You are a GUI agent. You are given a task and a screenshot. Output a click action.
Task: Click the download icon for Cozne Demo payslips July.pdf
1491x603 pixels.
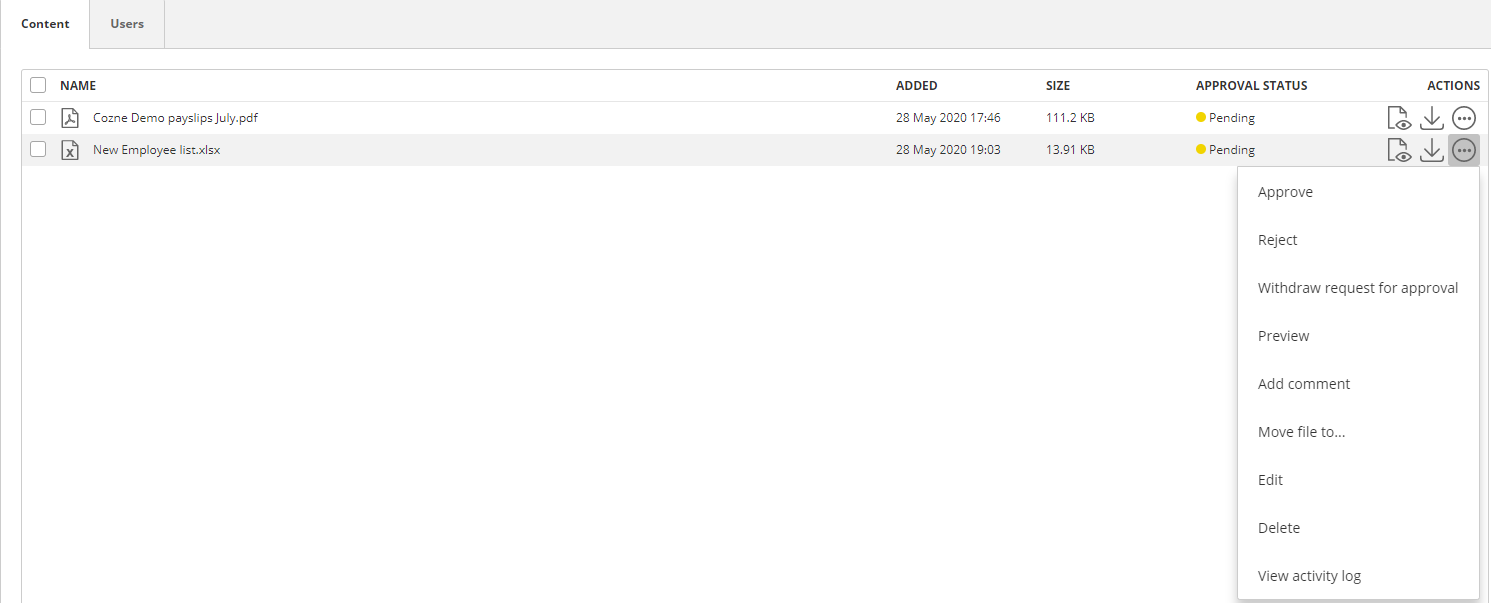[x=1431, y=117]
